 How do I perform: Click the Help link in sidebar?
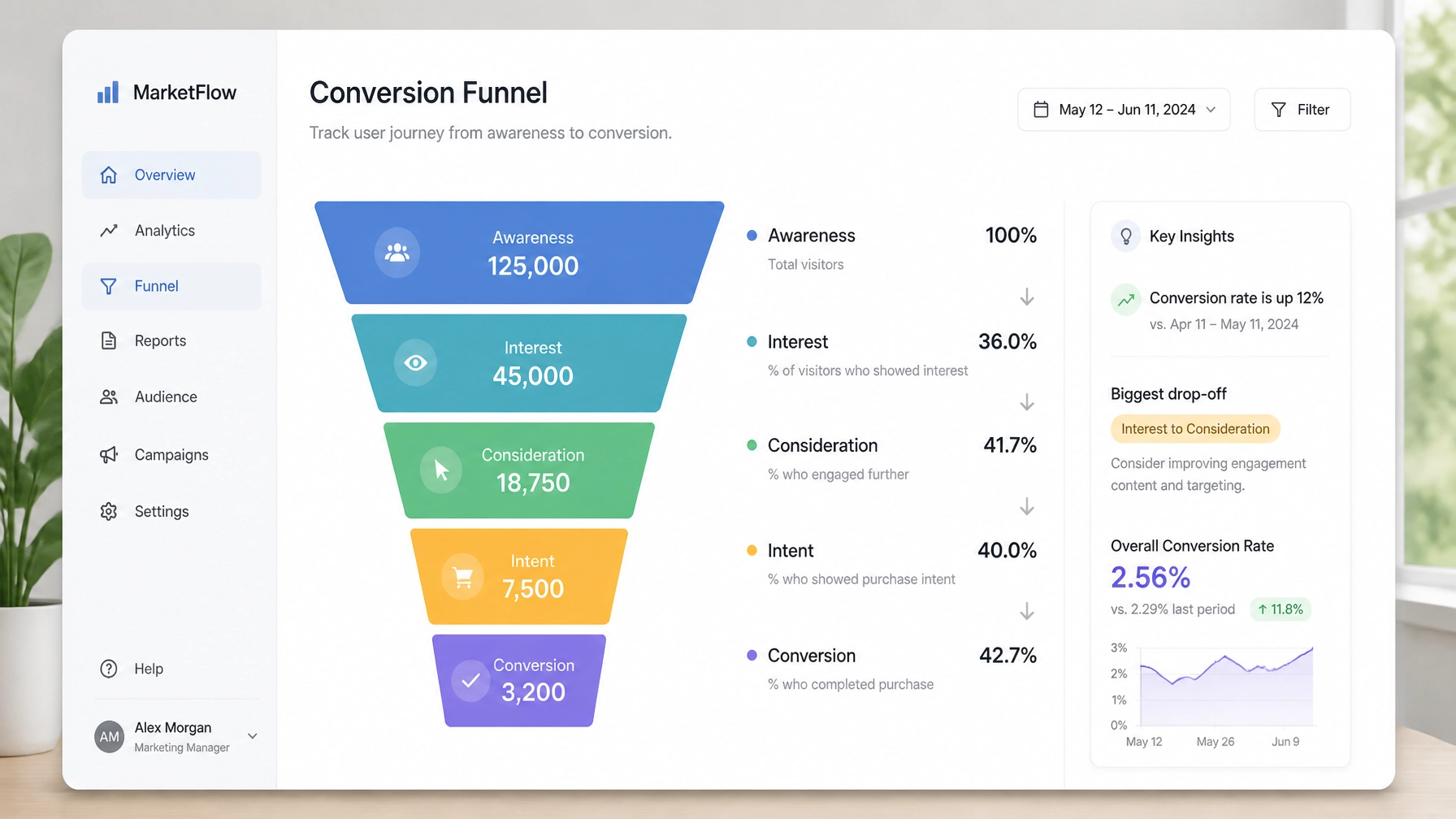pyautogui.click(x=149, y=669)
